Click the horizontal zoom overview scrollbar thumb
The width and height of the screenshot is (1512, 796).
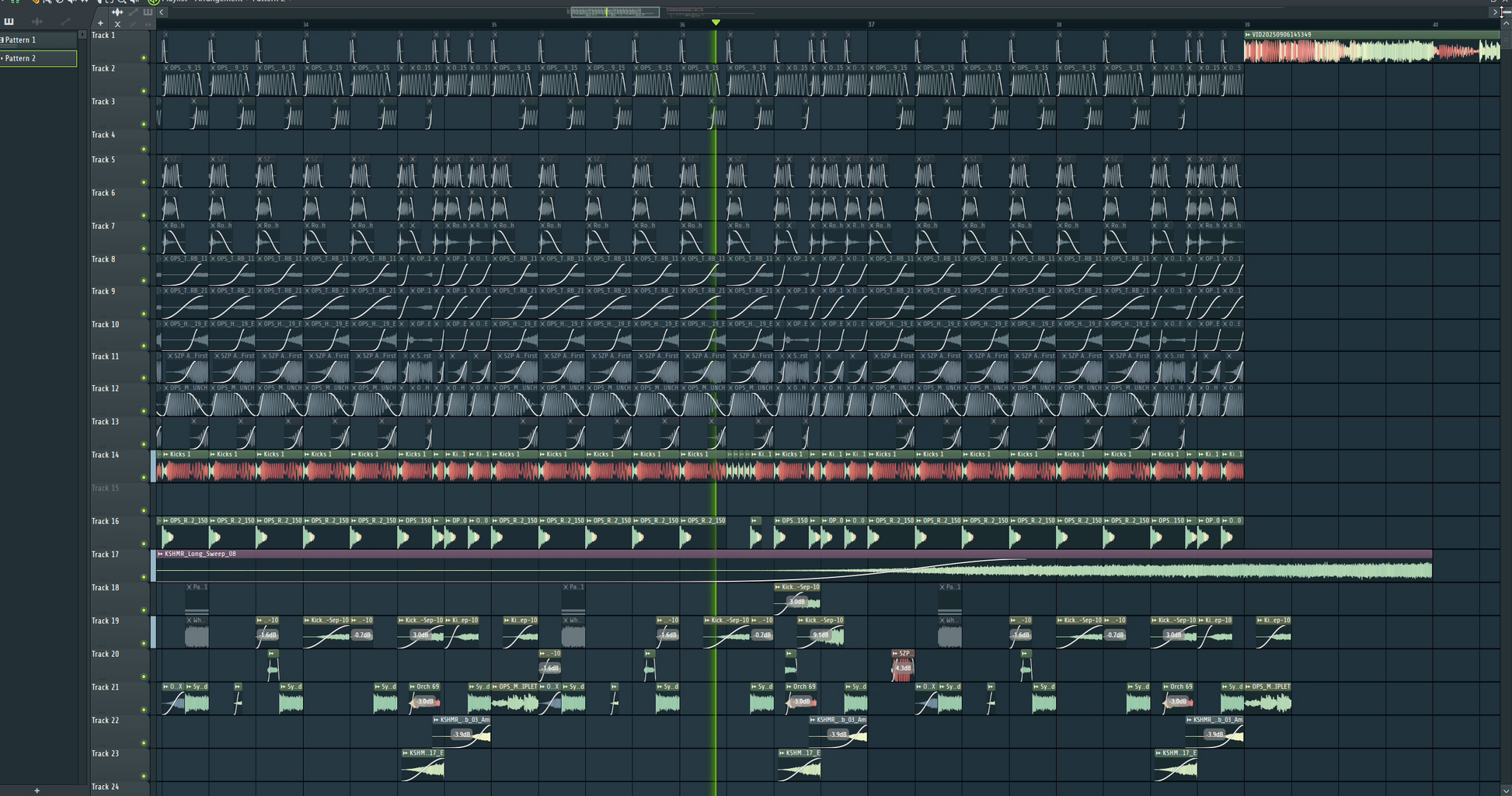coord(615,12)
